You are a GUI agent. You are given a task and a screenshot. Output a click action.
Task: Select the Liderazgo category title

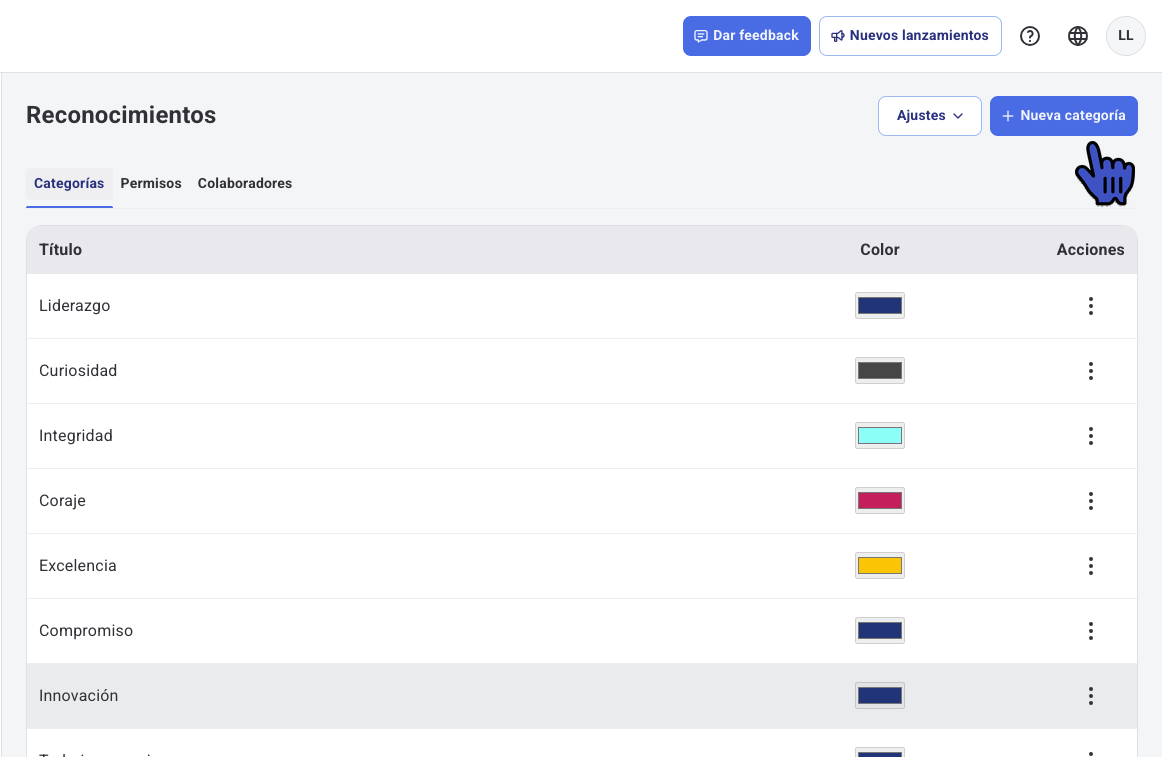pyautogui.click(x=75, y=306)
